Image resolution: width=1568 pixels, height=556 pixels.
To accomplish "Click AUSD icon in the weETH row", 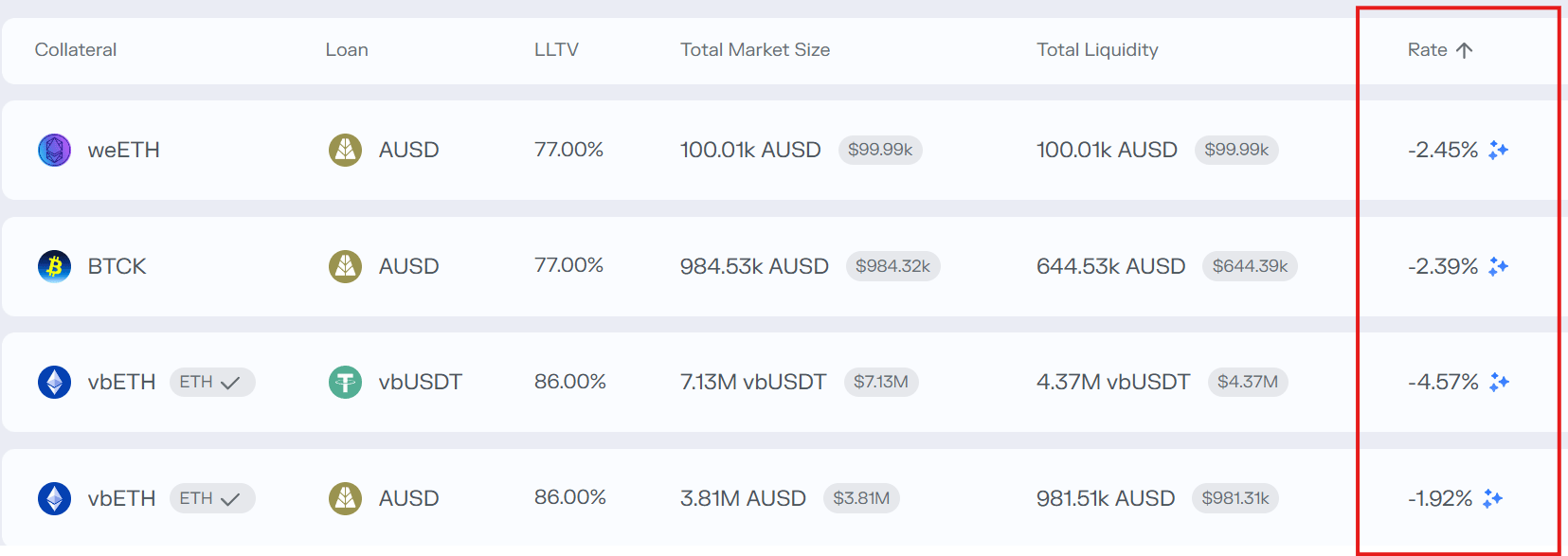I will point(345,150).
